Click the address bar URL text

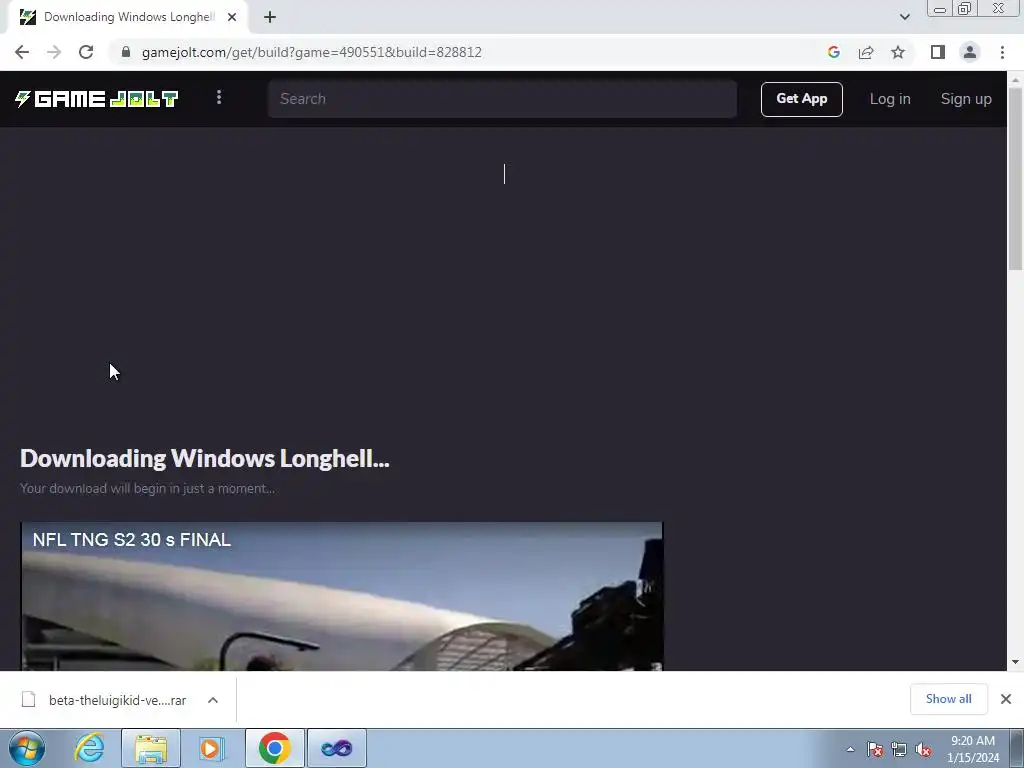point(312,52)
